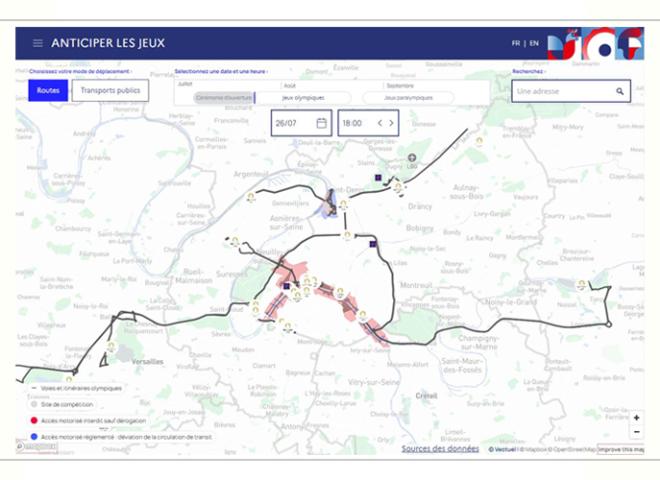Viewport: 660px width, 480px height.
Task: Select venue marker at Saint-Denis
Action: pos(343,205)
